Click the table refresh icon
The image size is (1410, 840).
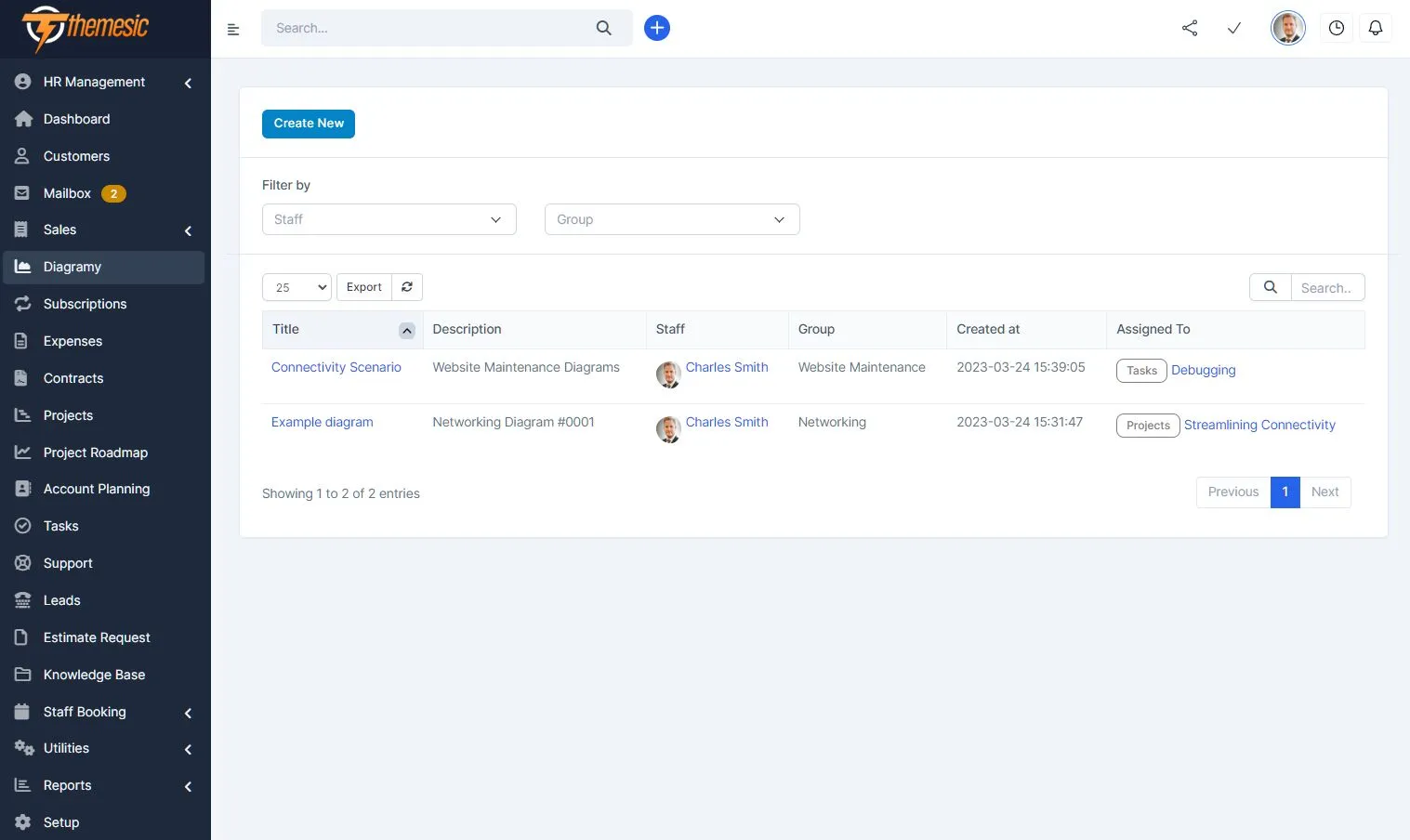(x=407, y=287)
